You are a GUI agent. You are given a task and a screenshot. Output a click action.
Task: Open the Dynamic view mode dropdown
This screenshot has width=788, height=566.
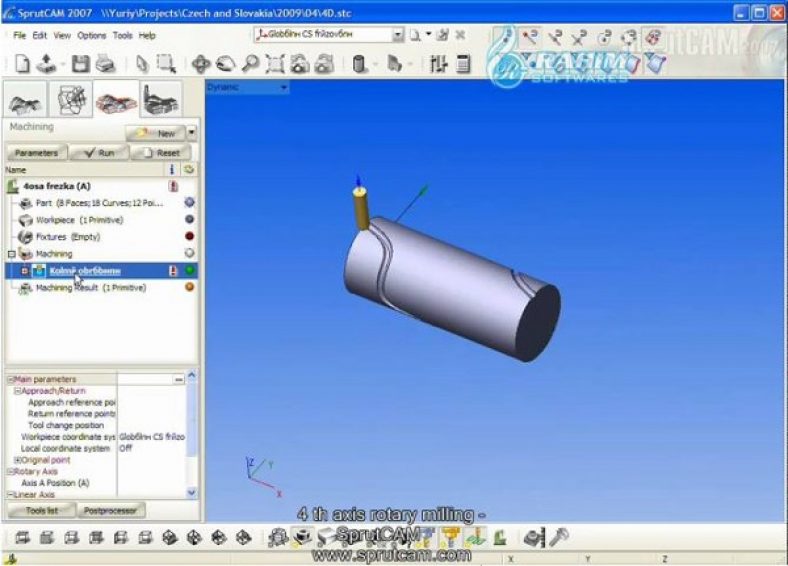(x=247, y=87)
